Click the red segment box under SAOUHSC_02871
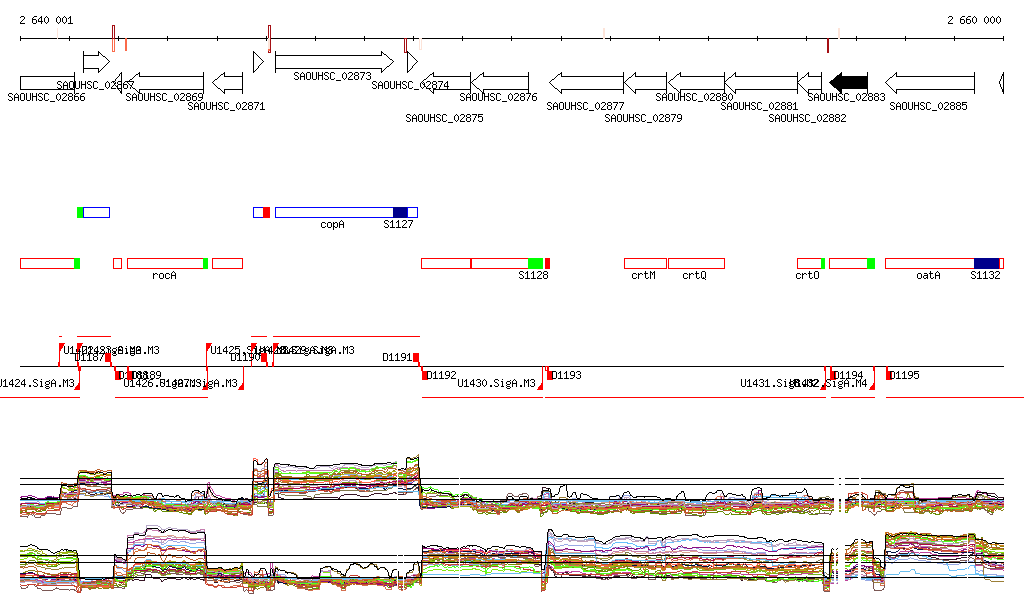The image size is (1024, 611). 228,264
